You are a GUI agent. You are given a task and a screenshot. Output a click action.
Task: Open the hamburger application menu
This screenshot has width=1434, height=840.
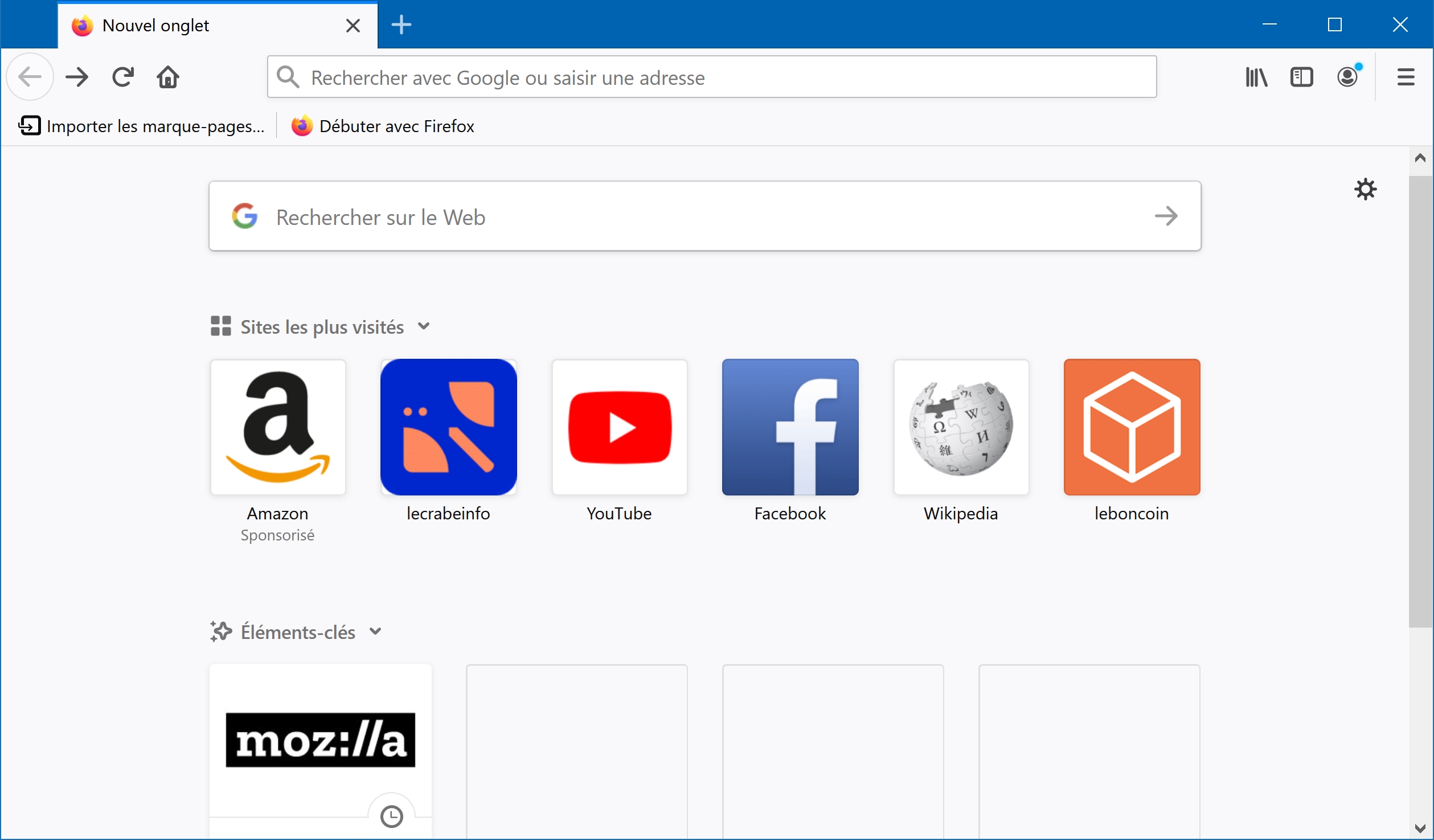[x=1406, y=77]
